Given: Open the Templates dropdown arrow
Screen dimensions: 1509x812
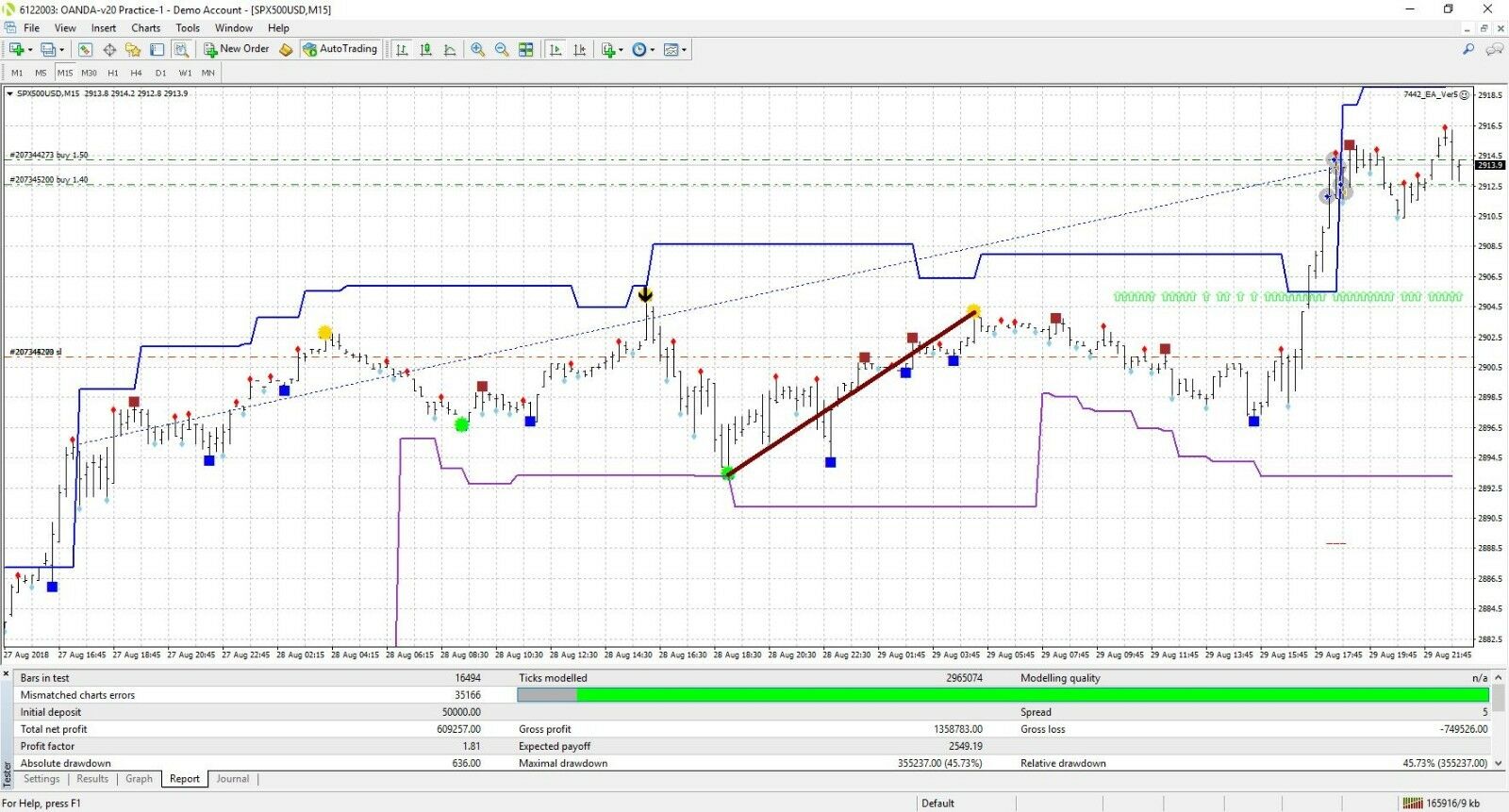Looking at the screenshot, I should tap(684, 50).
